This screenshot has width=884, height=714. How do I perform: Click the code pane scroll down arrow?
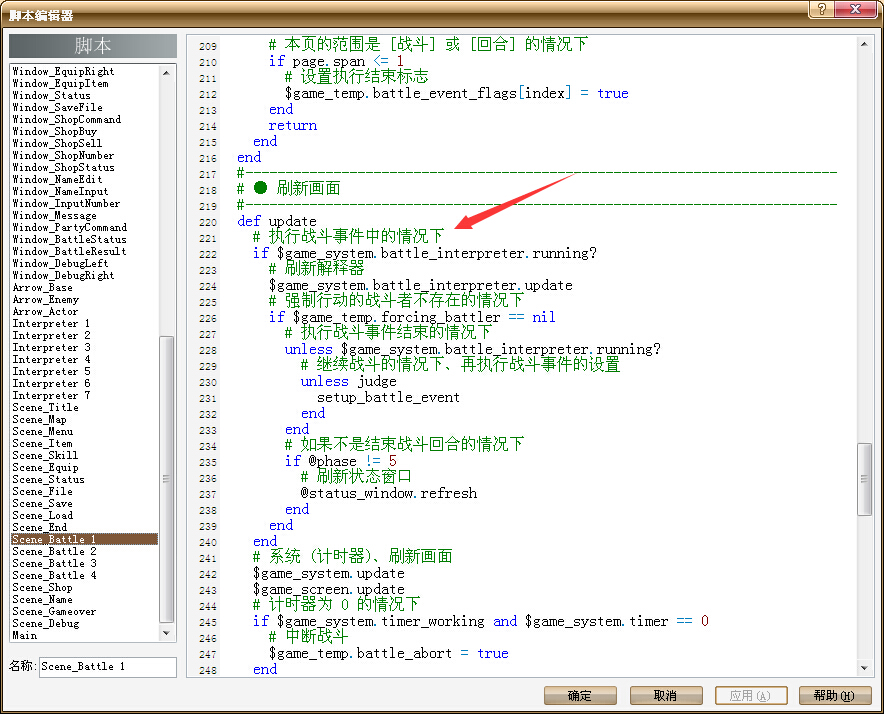864,668
